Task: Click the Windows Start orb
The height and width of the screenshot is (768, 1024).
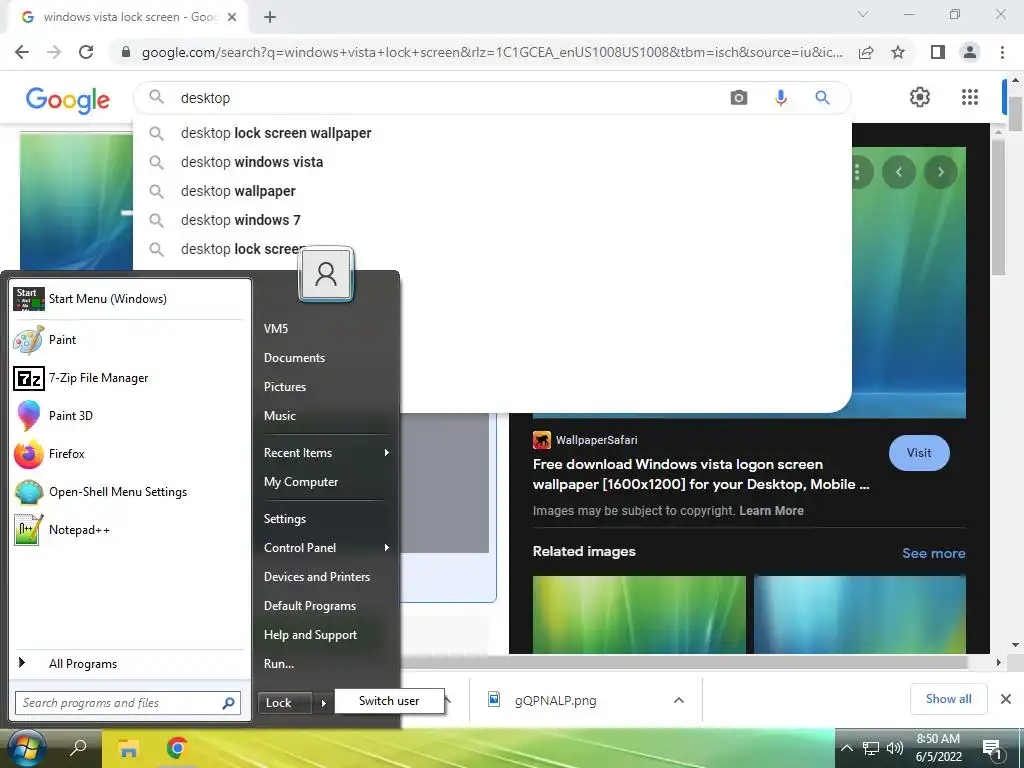Action: click(25, 748)
